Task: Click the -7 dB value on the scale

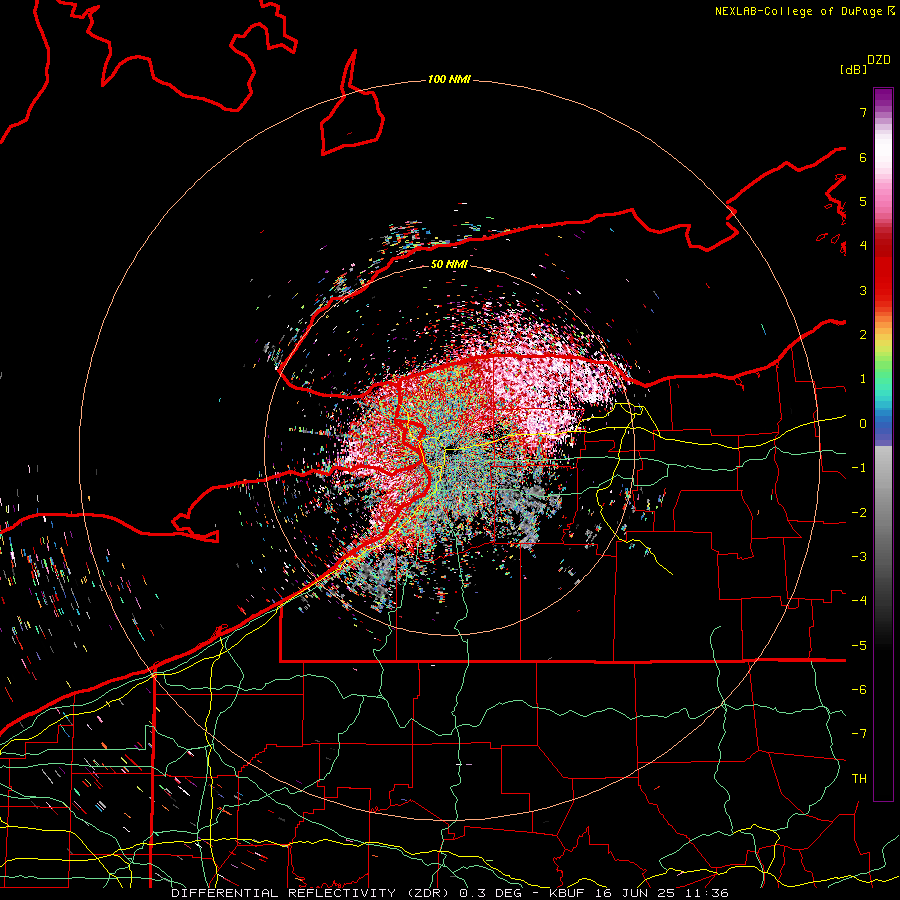Action: coord(859,734)
